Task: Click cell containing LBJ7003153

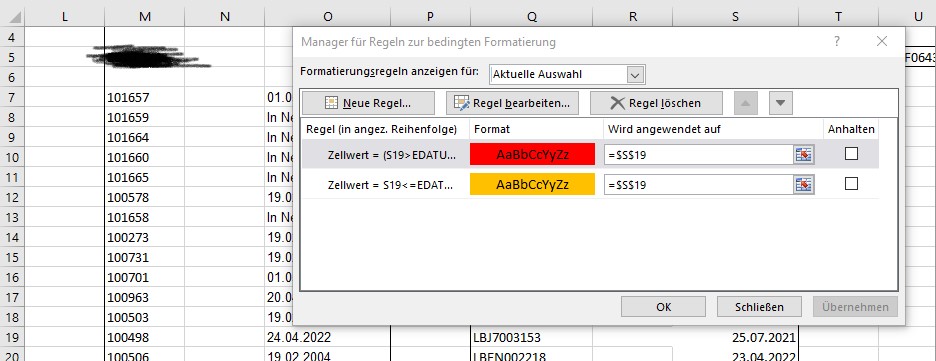Action: point(532,337)
